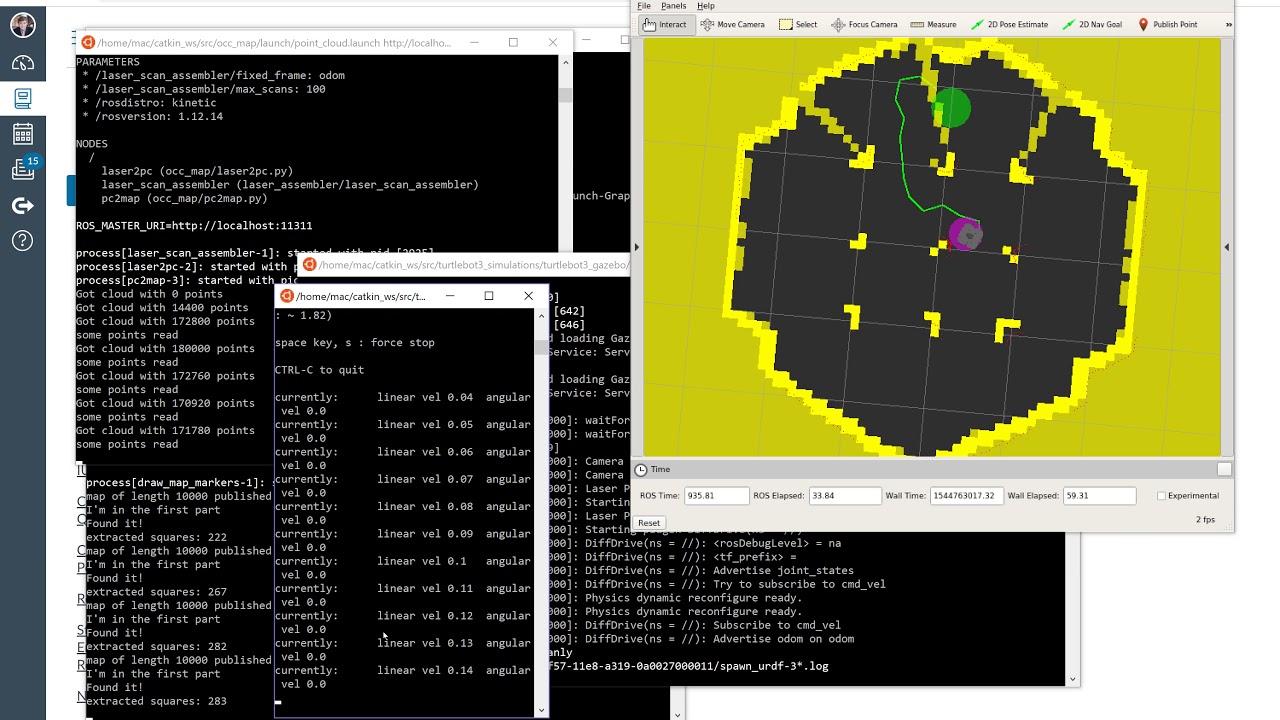The image size is (1280, 720).
Task: Close the teleop terminal window
Action: 528,296
